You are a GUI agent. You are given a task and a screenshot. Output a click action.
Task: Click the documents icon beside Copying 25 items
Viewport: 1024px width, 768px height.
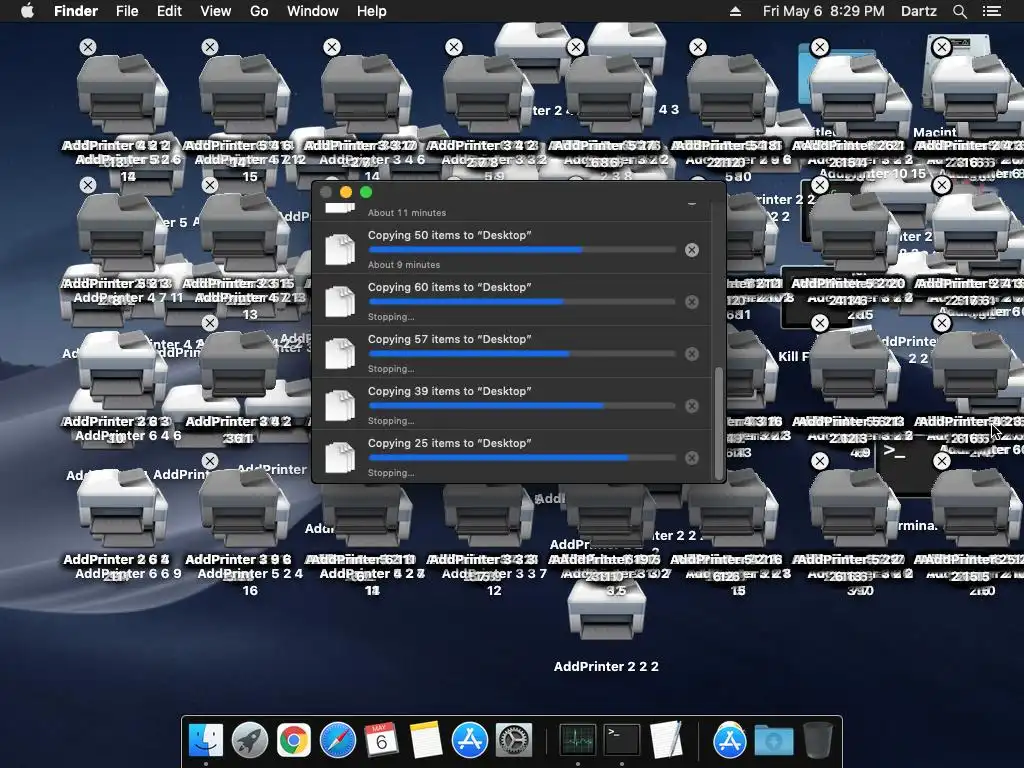pyautogui.click(x=340, y=458)
